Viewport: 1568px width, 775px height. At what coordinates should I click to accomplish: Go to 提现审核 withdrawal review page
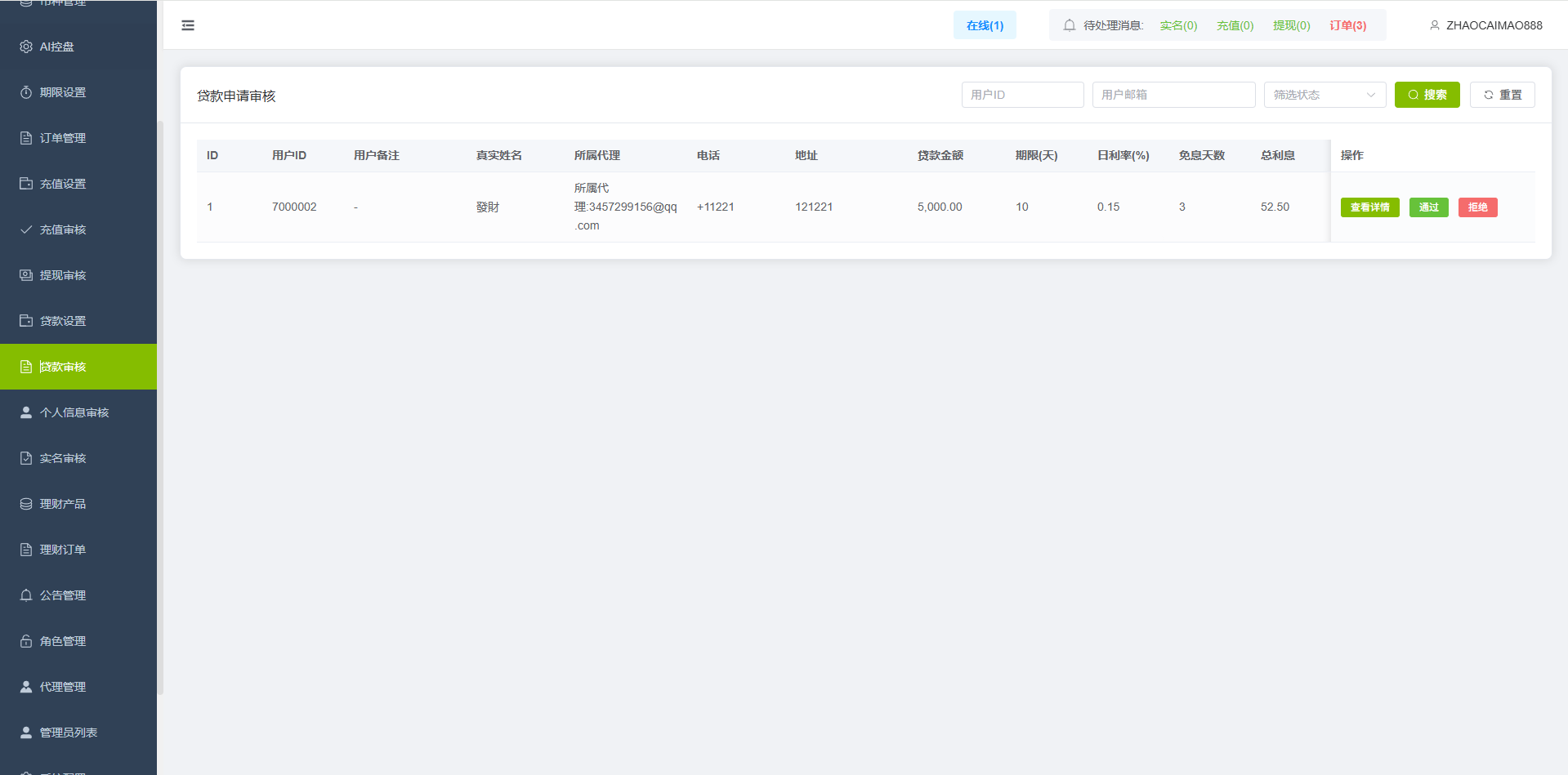tap(63, 275)
